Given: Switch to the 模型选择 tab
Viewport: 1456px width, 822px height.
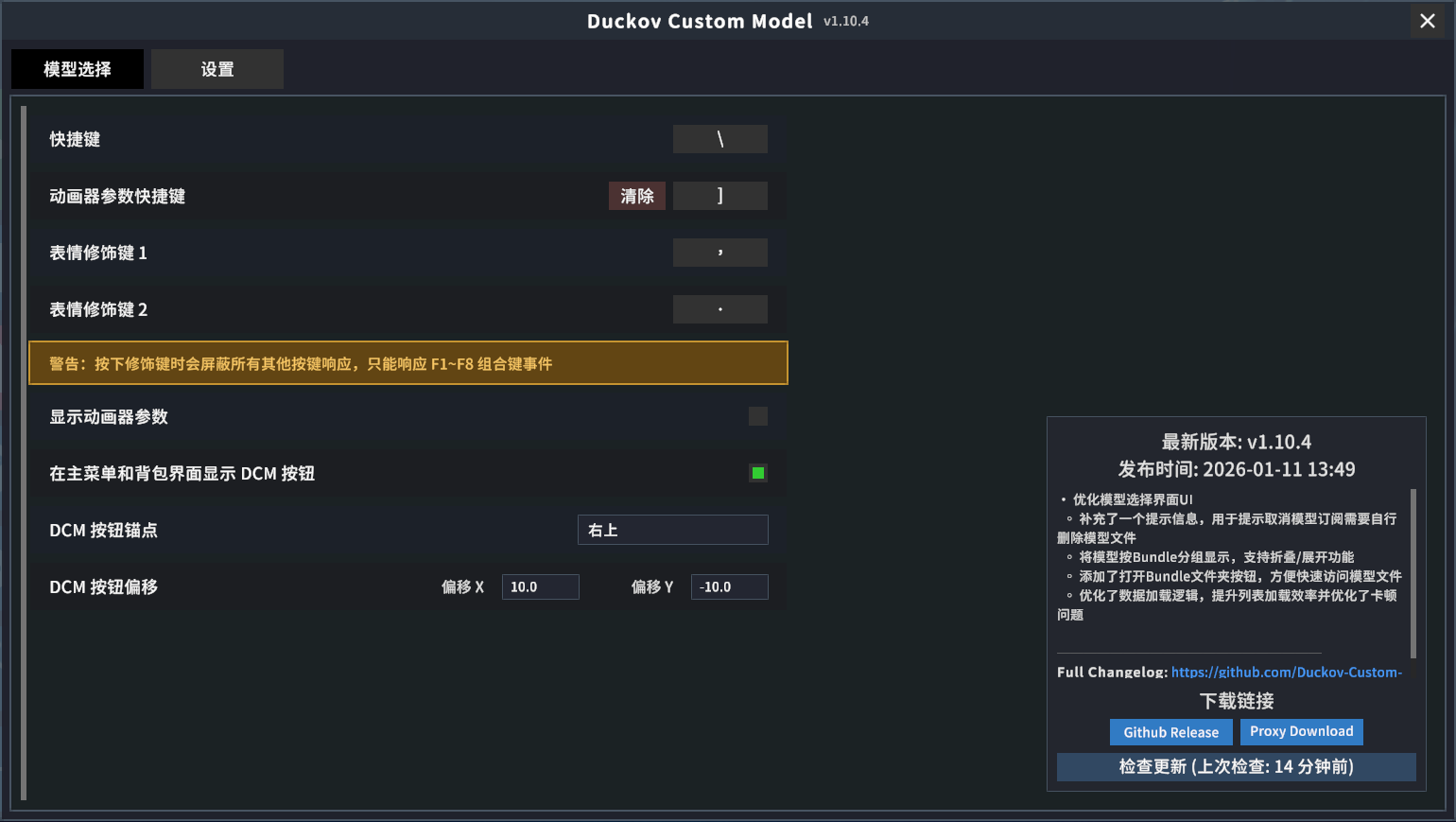Looking at the screenshot, I should coord(78,69).
